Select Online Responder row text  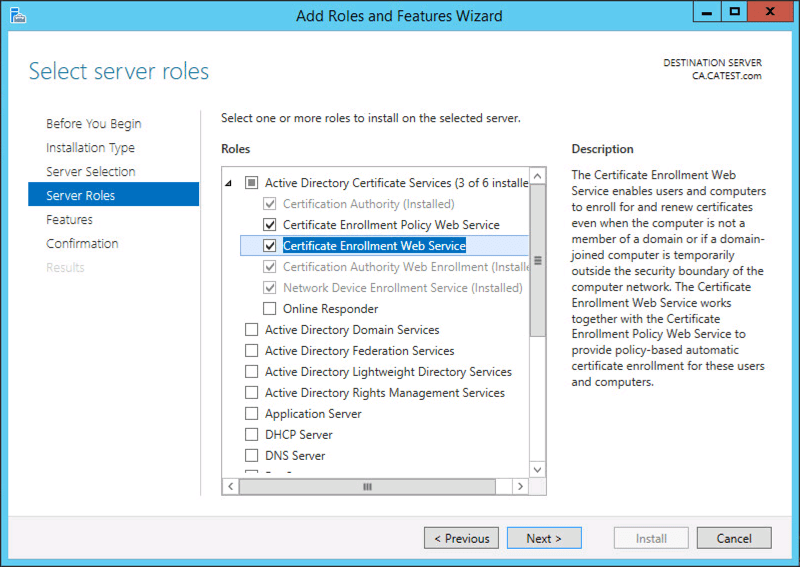coord(331,309)
